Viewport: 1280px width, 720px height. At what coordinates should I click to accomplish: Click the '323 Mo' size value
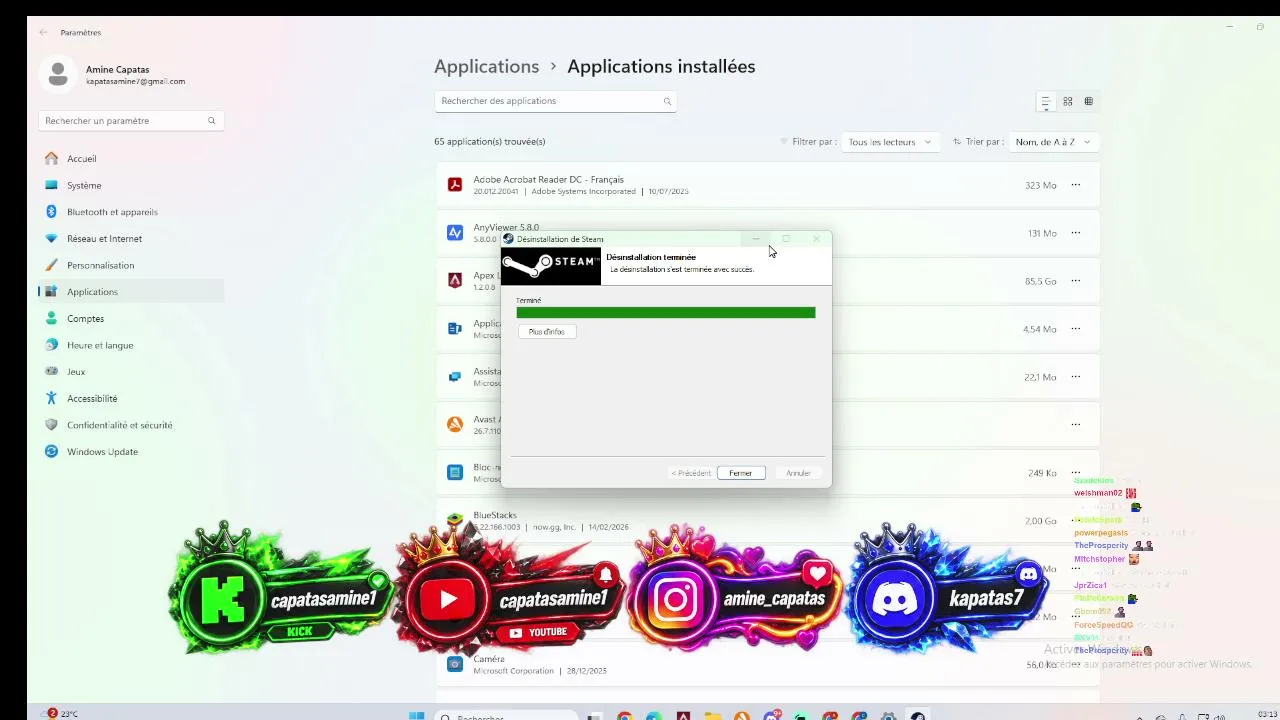point(1040,186)
